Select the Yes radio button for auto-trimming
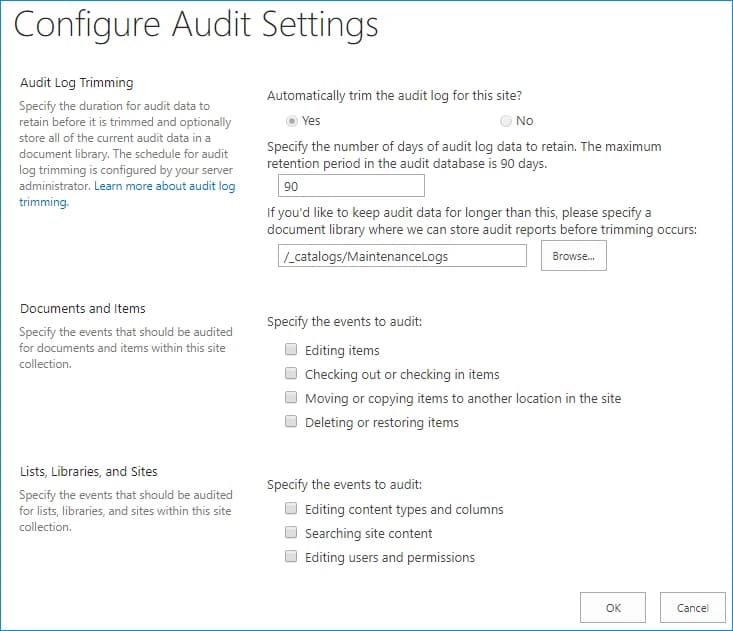The image size is (733, 631). [291, 121]
